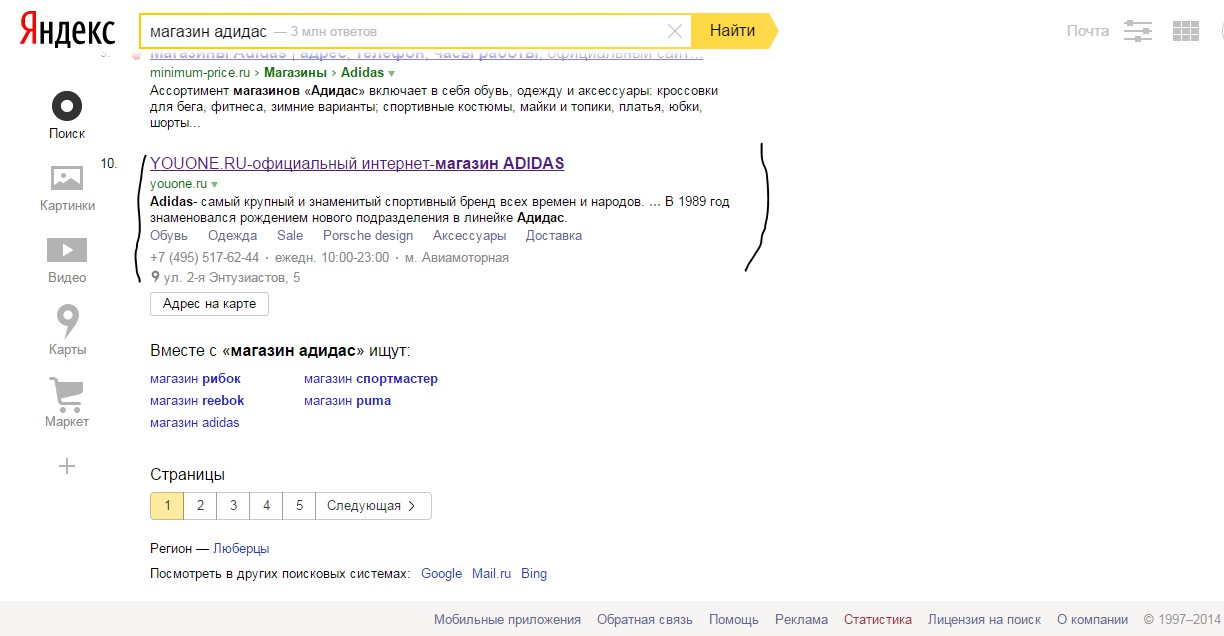The image size is (1224, 636).
Task: Open Аксессуары sitelink
Action: (x=469, y=236)
